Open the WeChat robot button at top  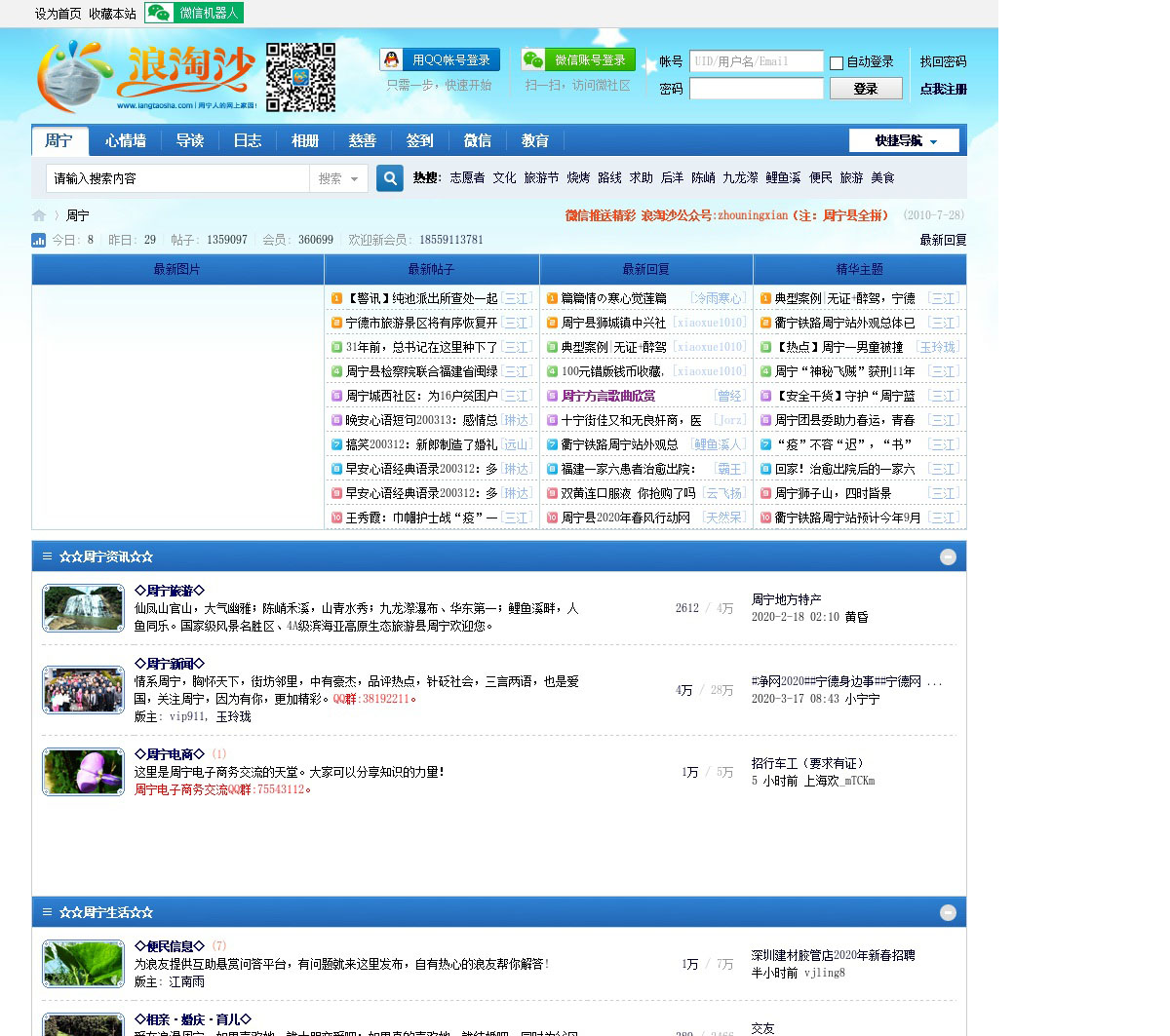(194, 13)
